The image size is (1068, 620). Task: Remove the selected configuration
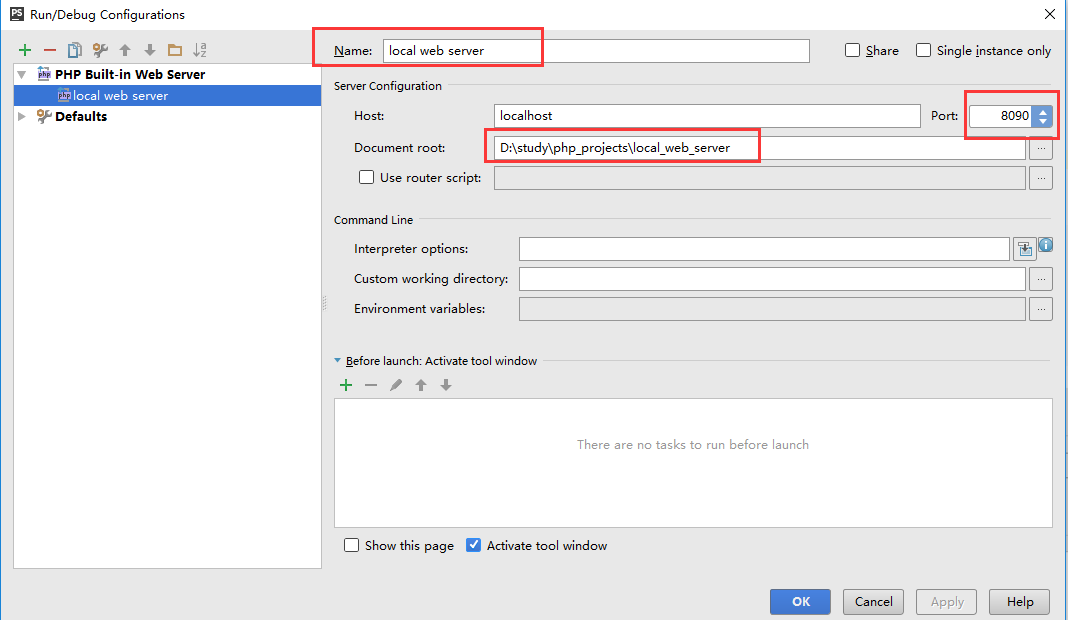click(50, 50)
